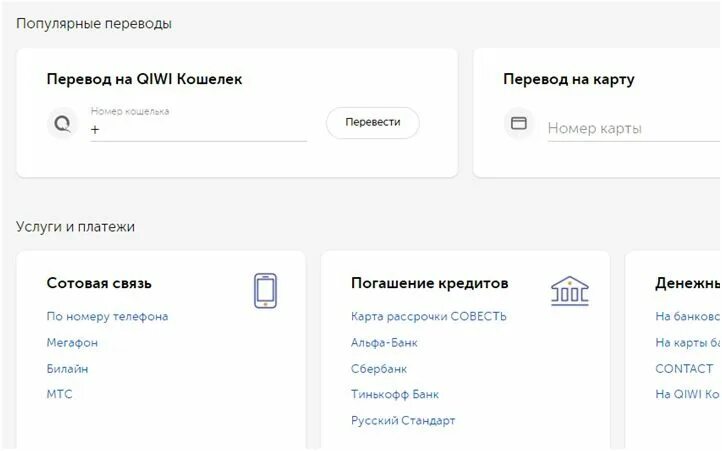
Task: Open the CONTACT money transfer link
Action: 684,369
